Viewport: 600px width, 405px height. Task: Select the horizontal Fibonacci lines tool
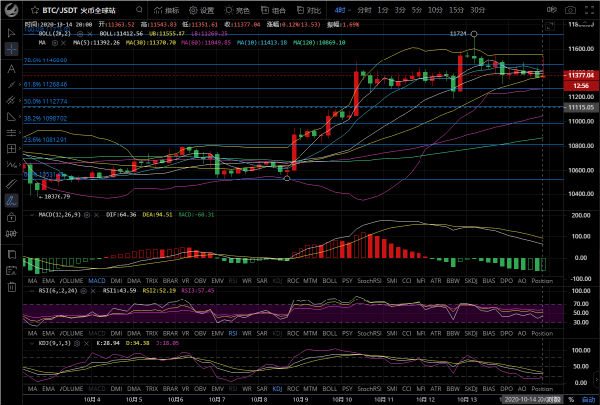[x=11, y=132]
